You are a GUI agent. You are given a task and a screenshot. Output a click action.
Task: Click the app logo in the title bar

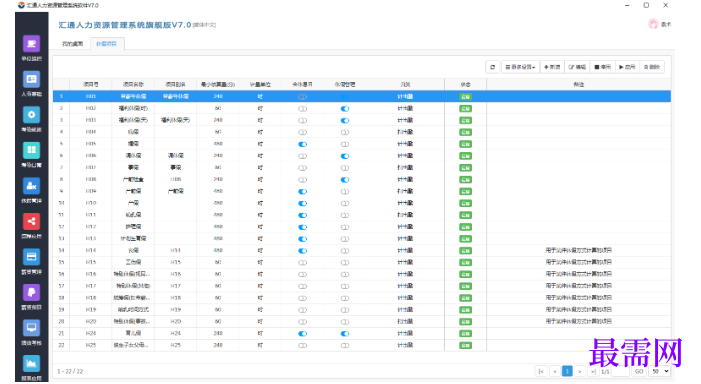(21, 5)
